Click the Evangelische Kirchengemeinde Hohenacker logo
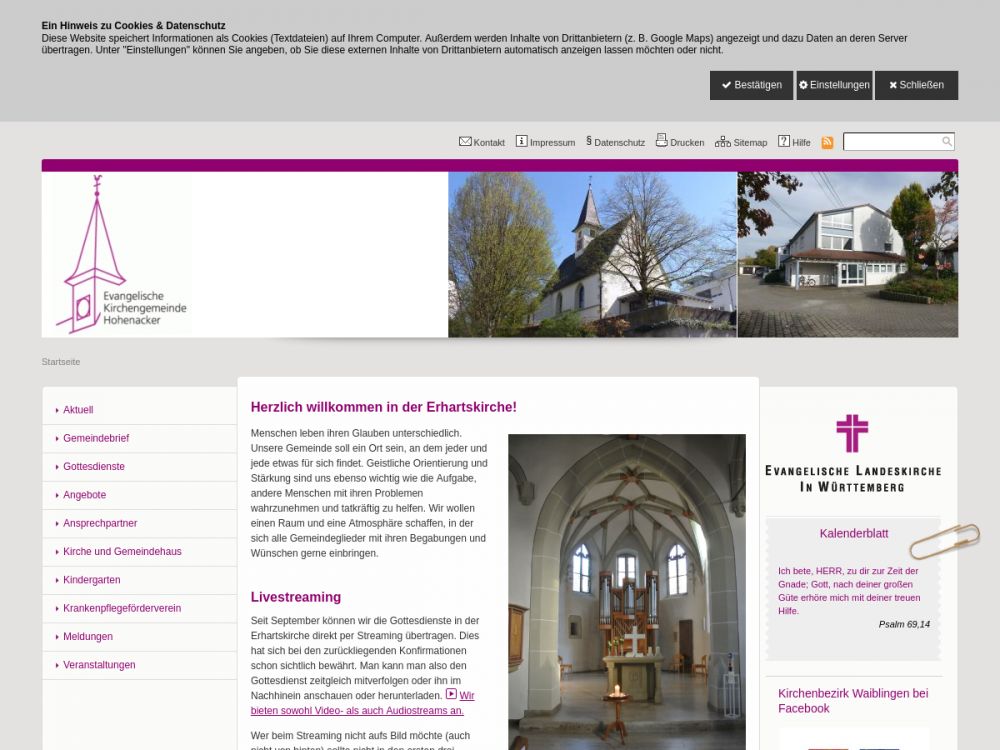This screenshot has height=750, width=1000. tap(120, 256)
